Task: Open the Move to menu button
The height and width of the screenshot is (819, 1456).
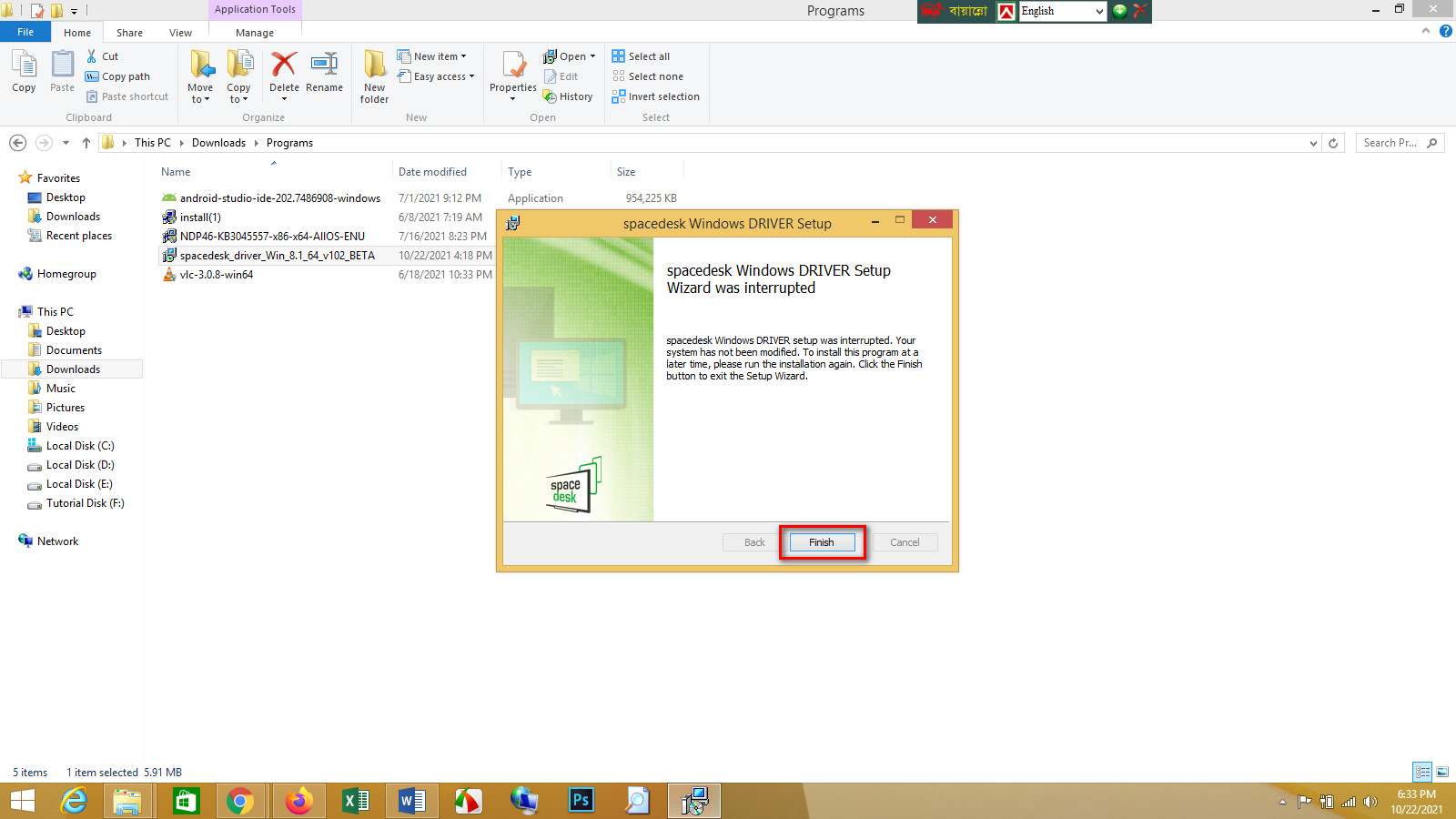Action: tap(200, 77)
